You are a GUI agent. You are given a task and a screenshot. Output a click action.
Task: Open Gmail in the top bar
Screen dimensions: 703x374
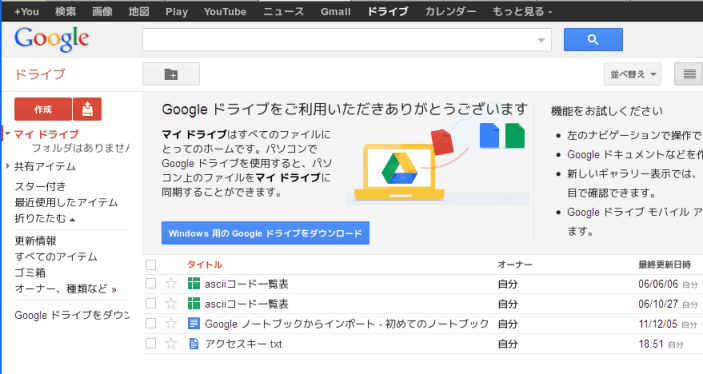(335, 12)
